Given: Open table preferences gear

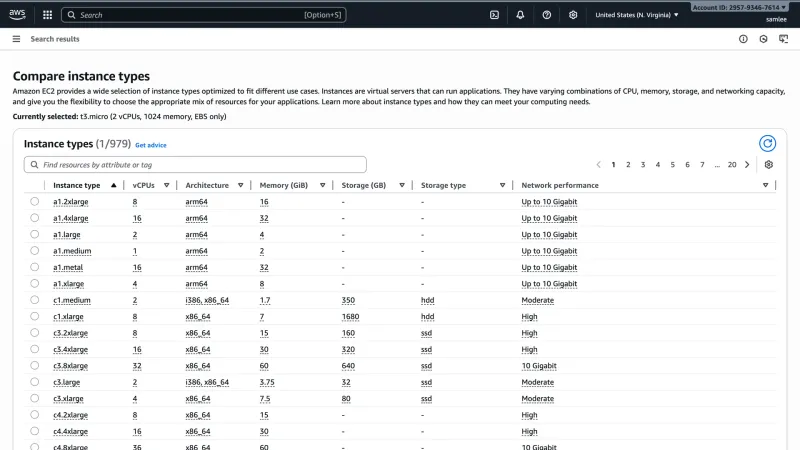Looking at the screenshot, I should [768, 164].
